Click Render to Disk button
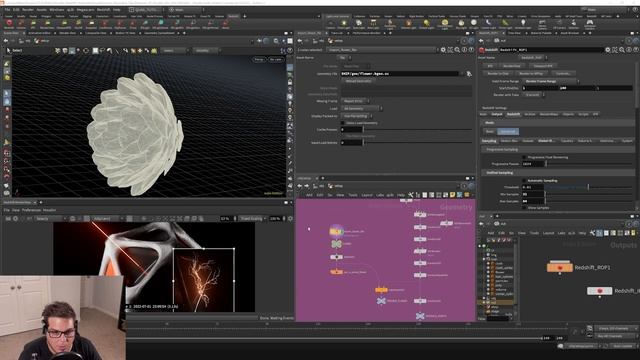 pyautogui.click(x=498, y=73)
